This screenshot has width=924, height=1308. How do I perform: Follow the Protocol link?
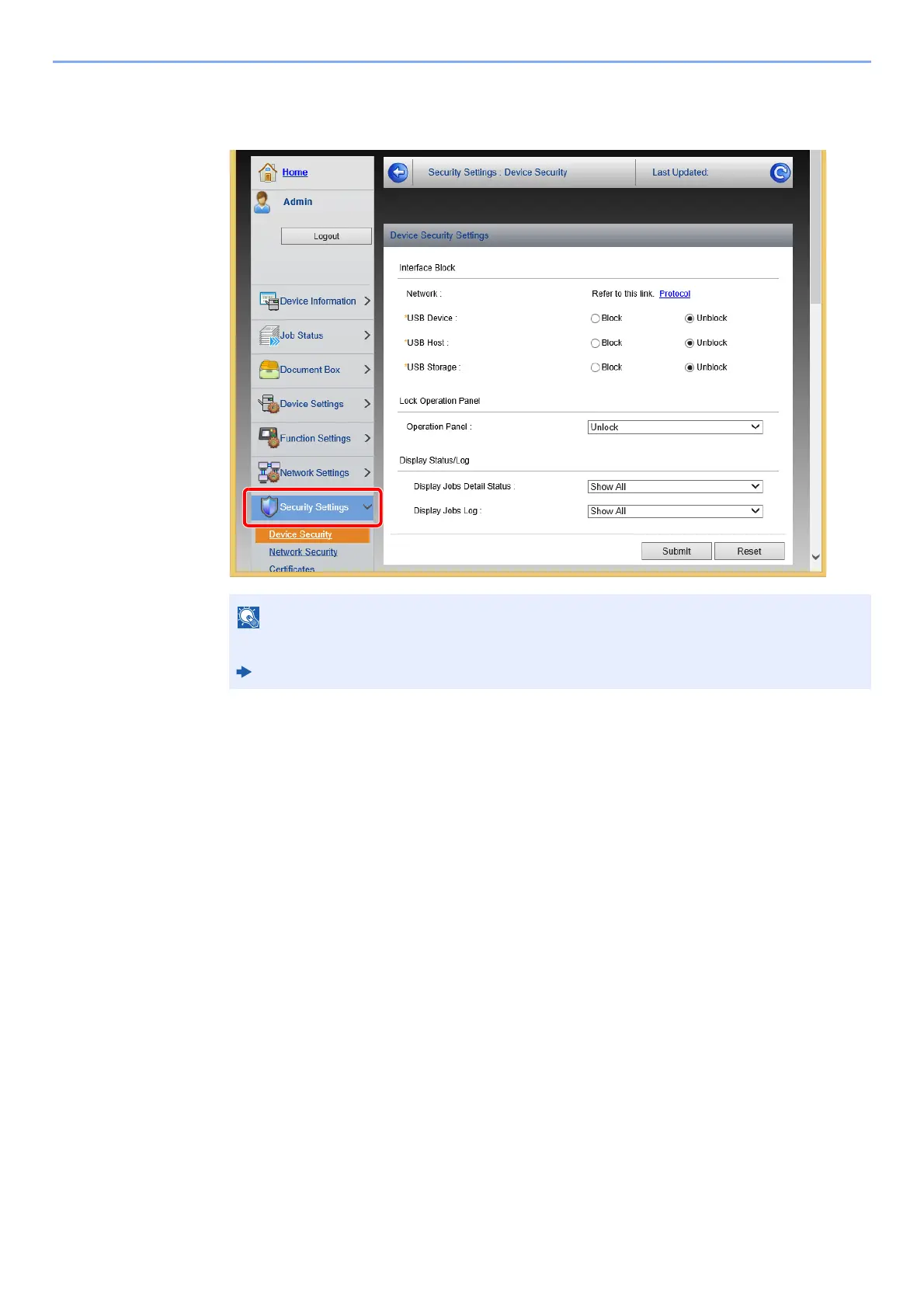675,294
